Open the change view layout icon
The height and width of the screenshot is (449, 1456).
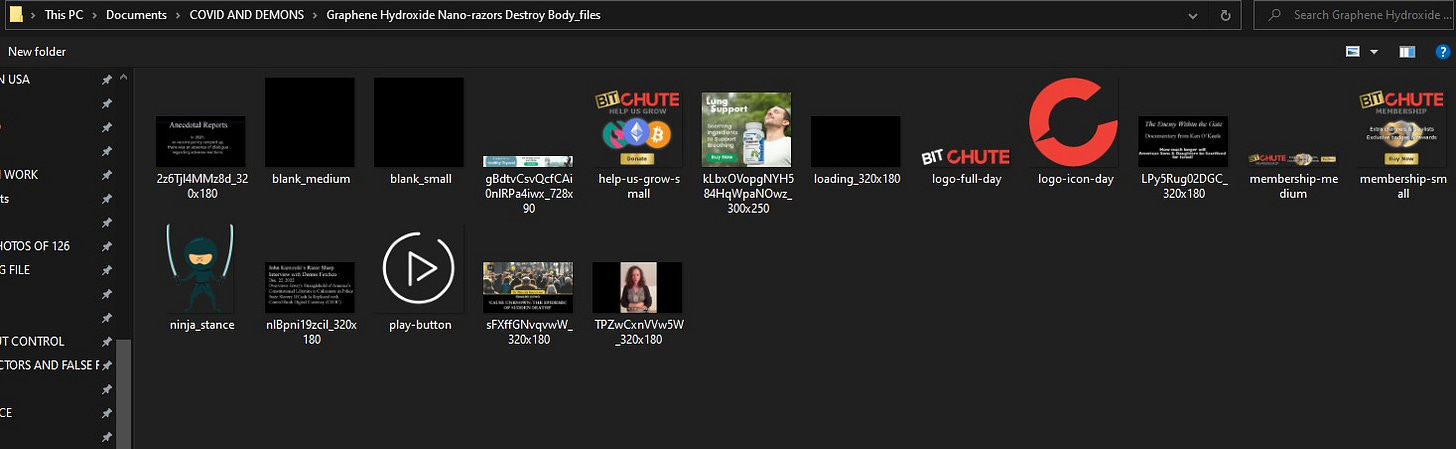(x=1353, y=51)
